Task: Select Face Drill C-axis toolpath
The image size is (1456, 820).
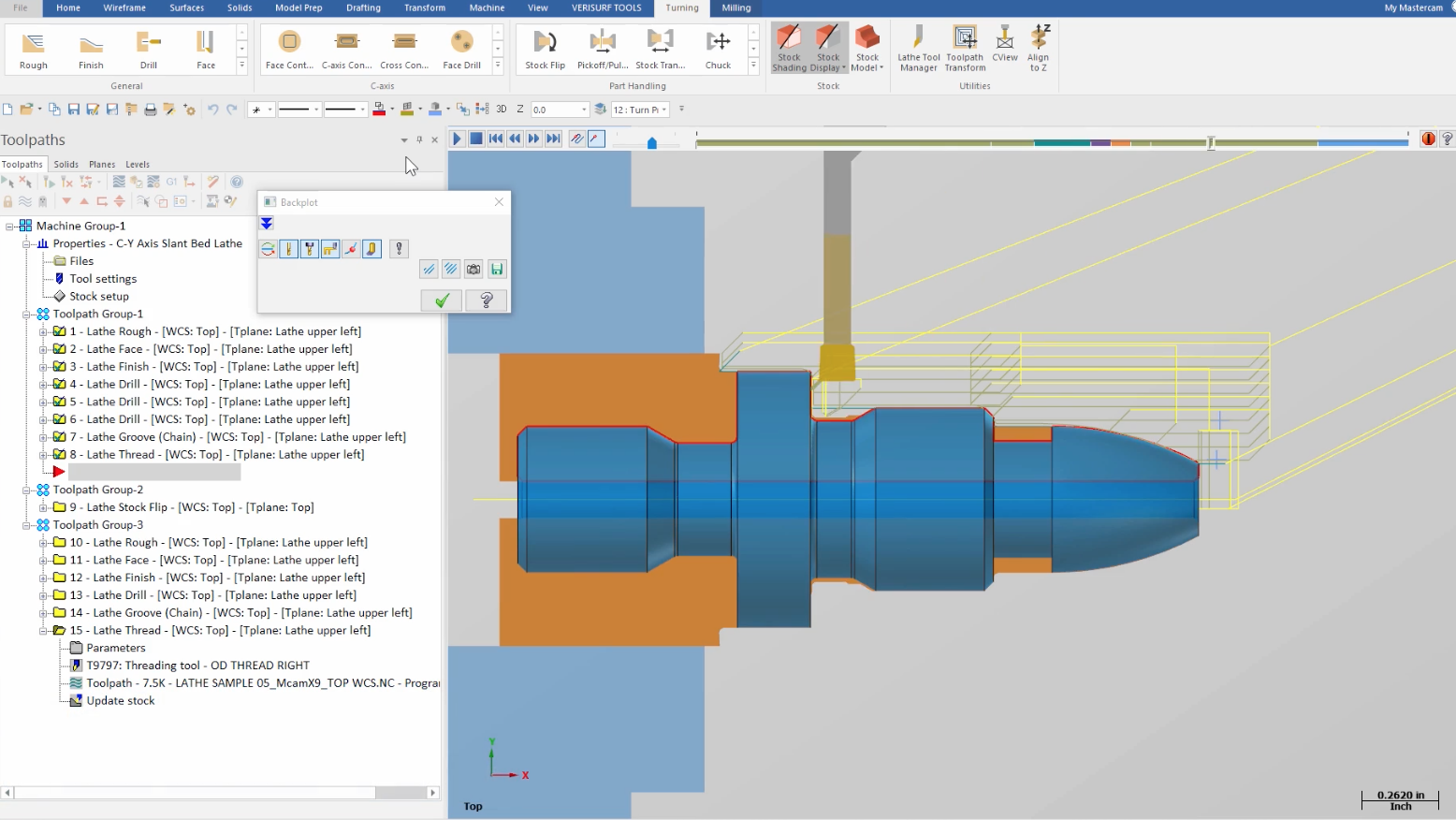Action: pos(461,50)
